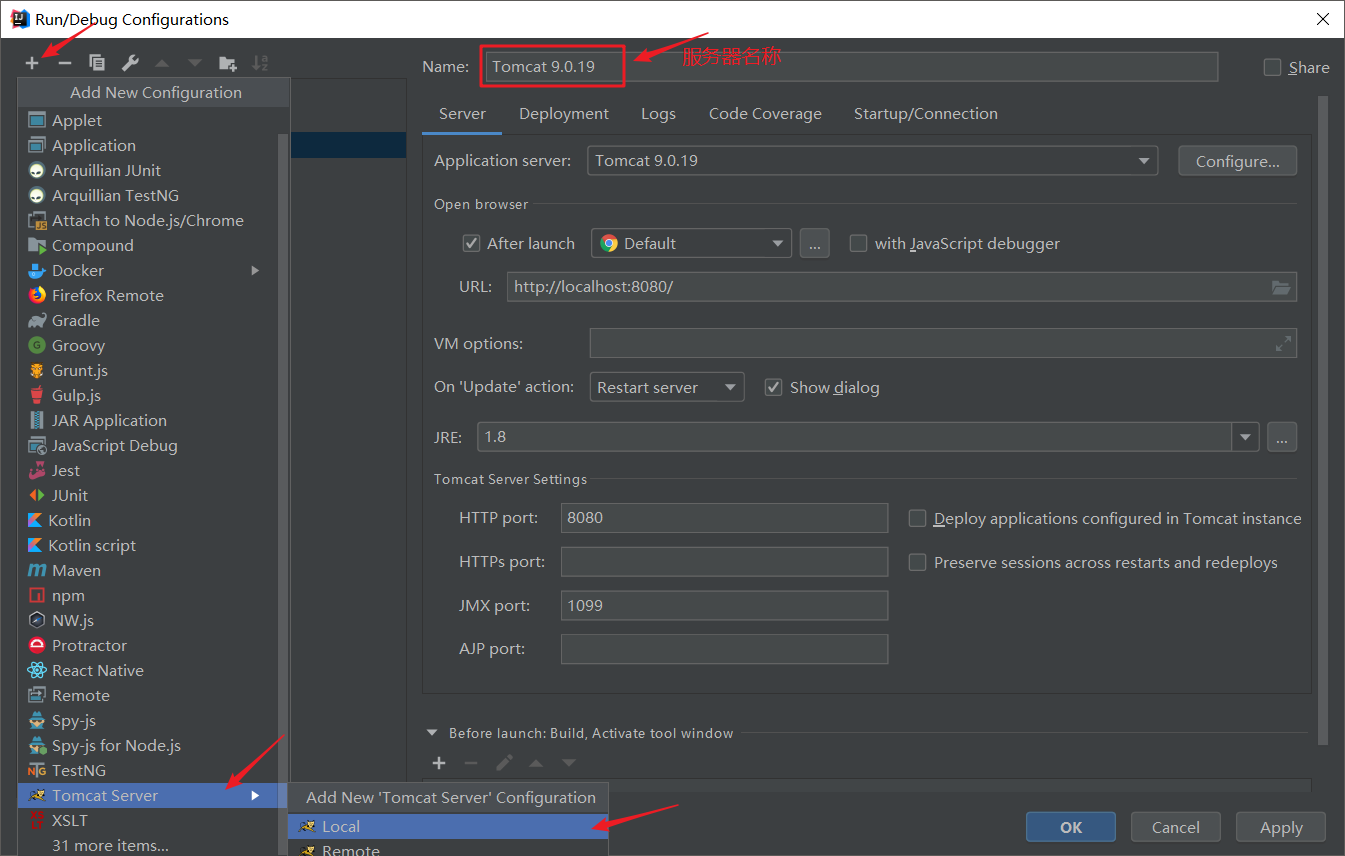
Task: Open On 'Update' action dropdown
Action: pos(667,387)
